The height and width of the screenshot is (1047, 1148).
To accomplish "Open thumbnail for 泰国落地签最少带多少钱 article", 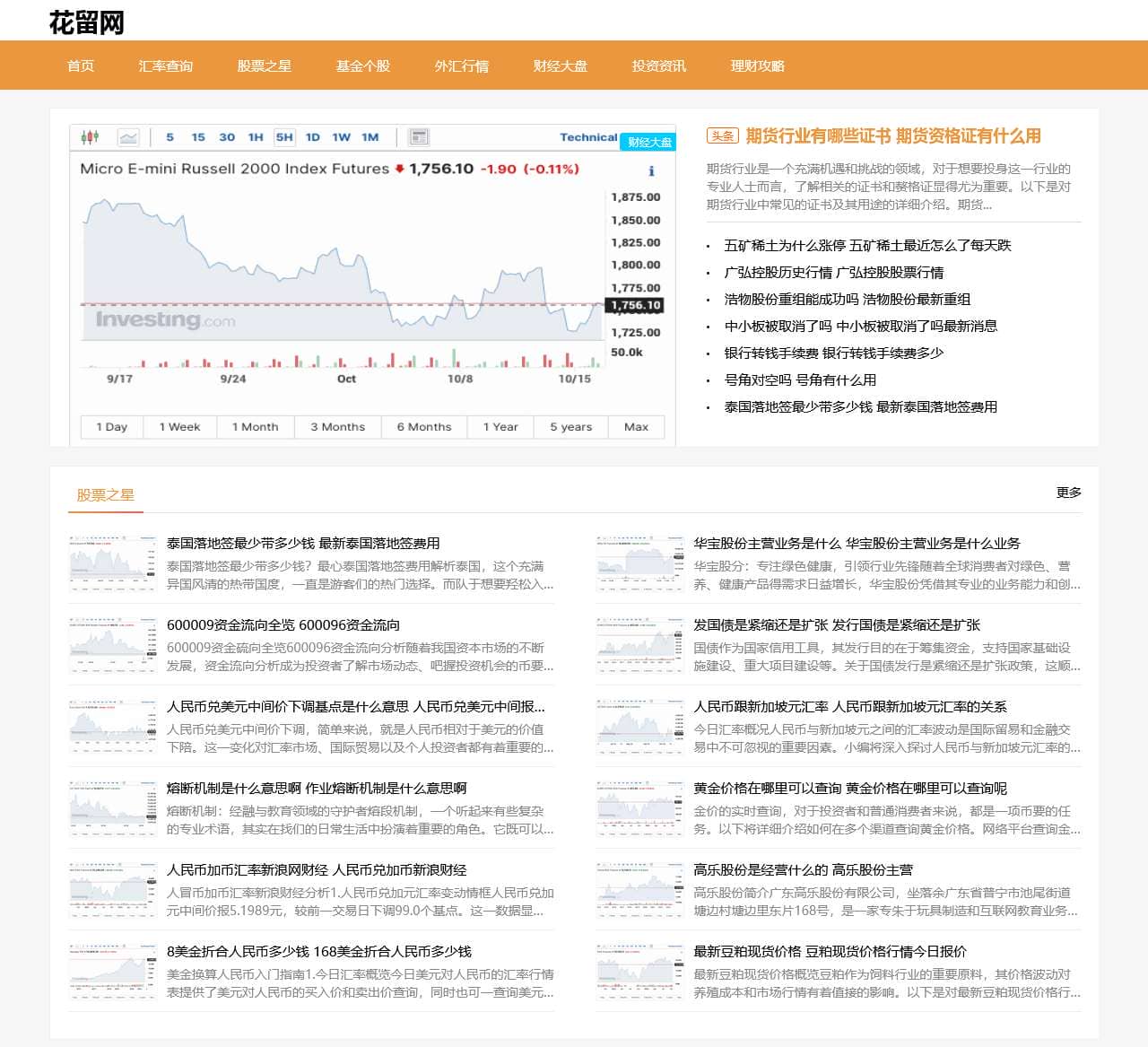I will tap(113, 563).
